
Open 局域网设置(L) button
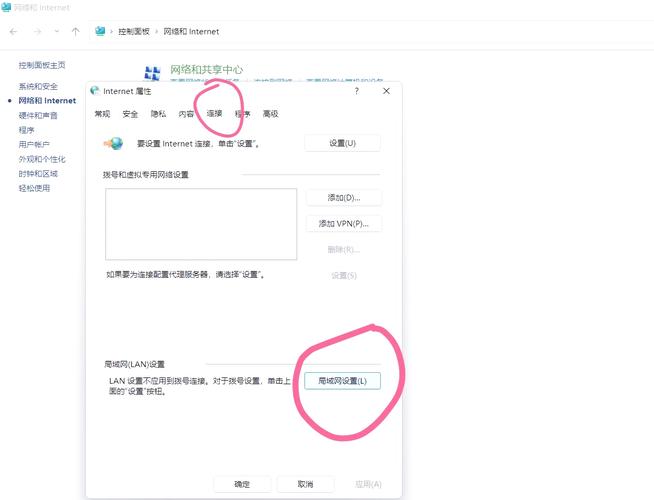click(342, 381)
